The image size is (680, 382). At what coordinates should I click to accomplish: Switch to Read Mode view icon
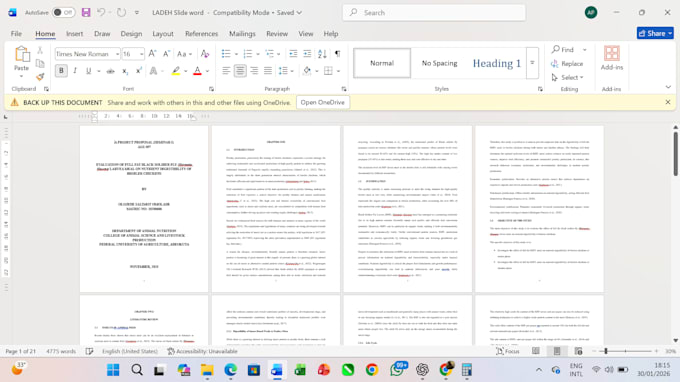click(536, 351)
